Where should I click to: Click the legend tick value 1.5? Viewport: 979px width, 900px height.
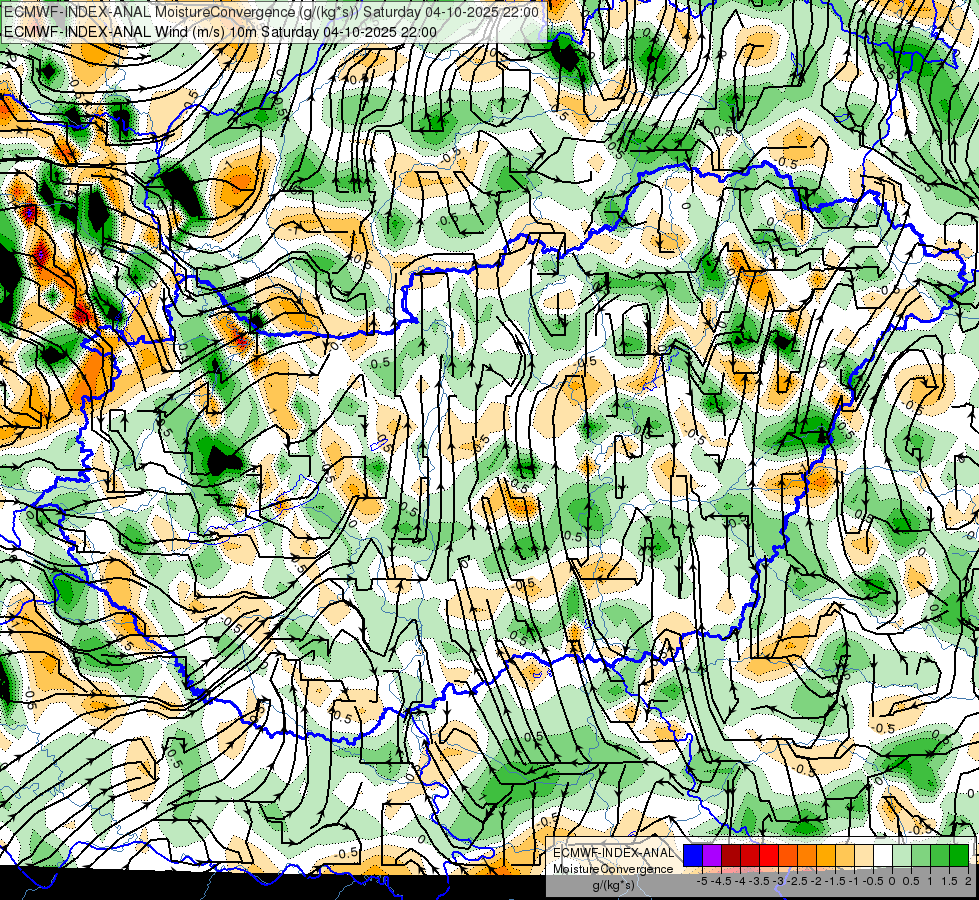click(949, 881)
